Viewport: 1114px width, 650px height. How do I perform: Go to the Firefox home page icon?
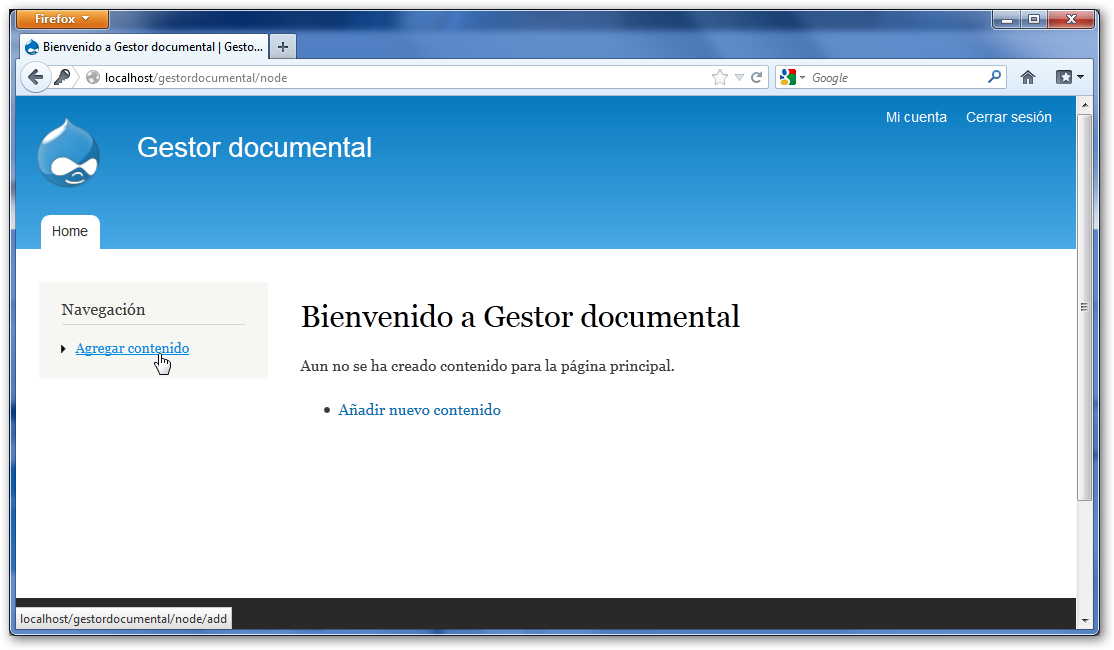pos(1027,77)
